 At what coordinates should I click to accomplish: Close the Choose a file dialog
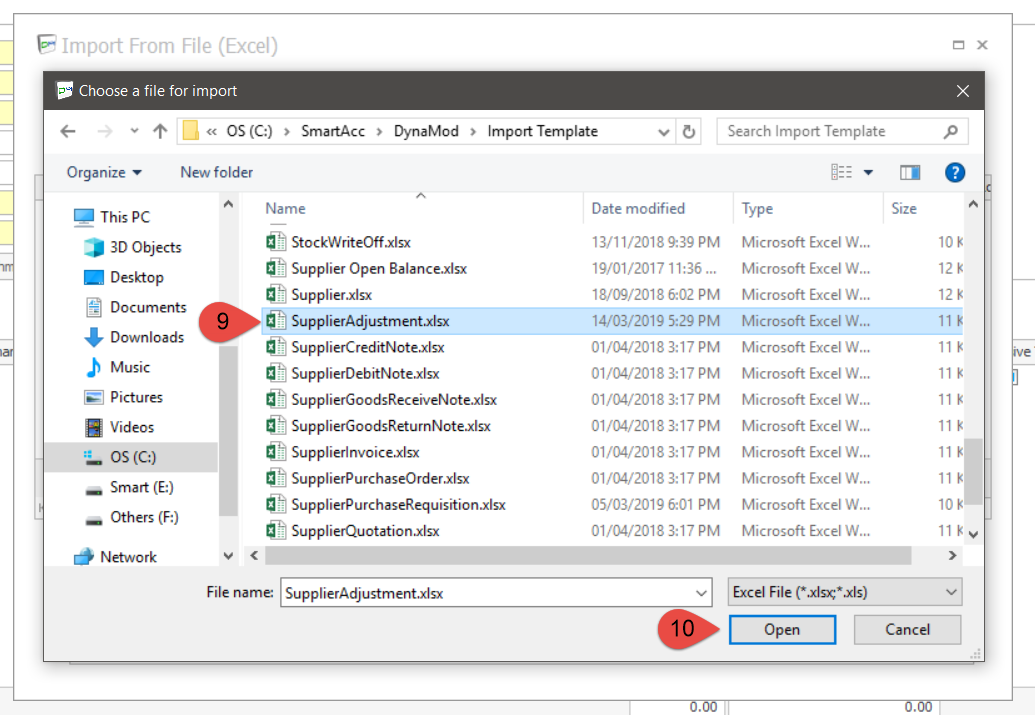[963, 91]
